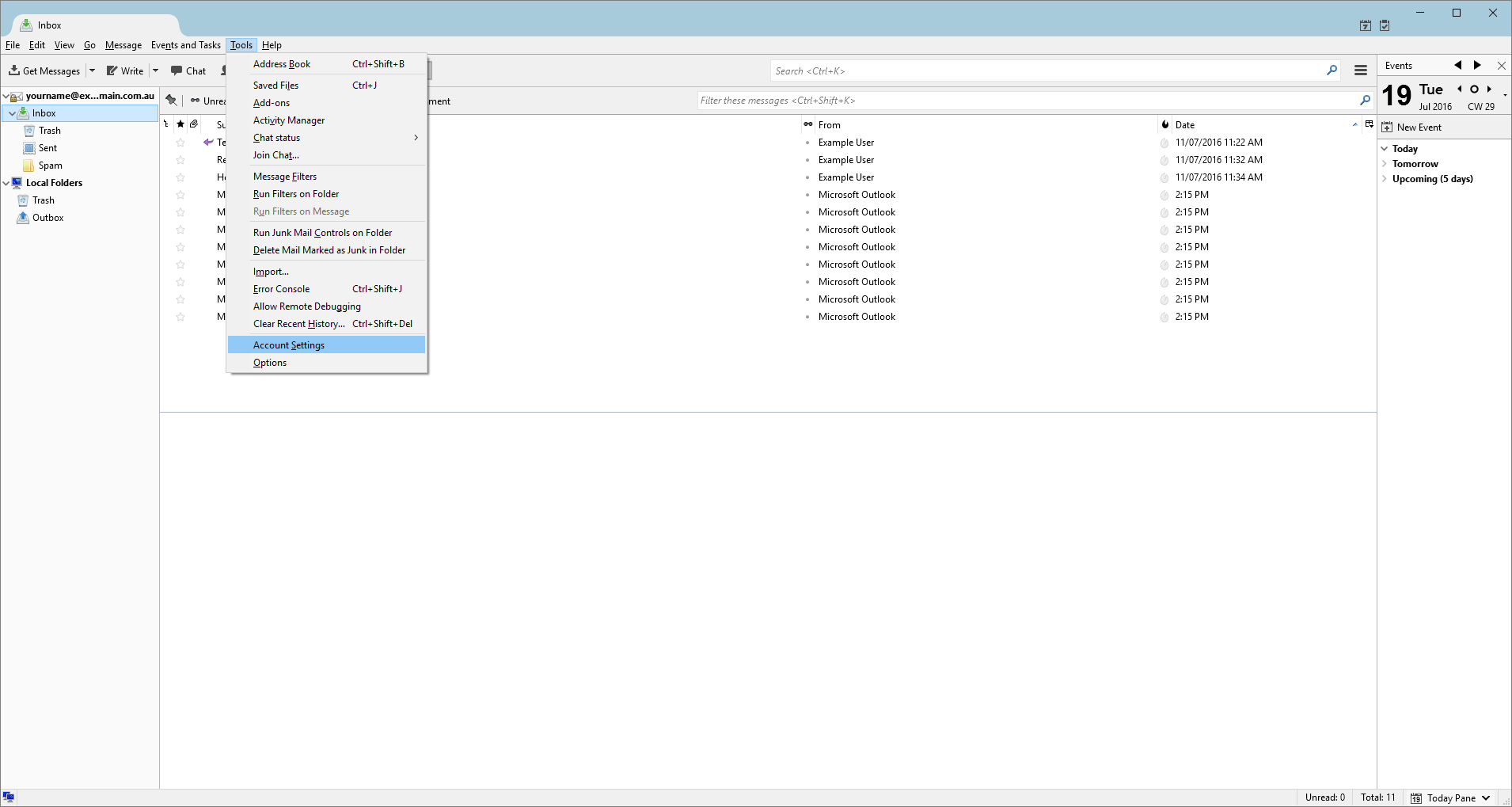Expand the Tomorrow events section

[1385, 164]
